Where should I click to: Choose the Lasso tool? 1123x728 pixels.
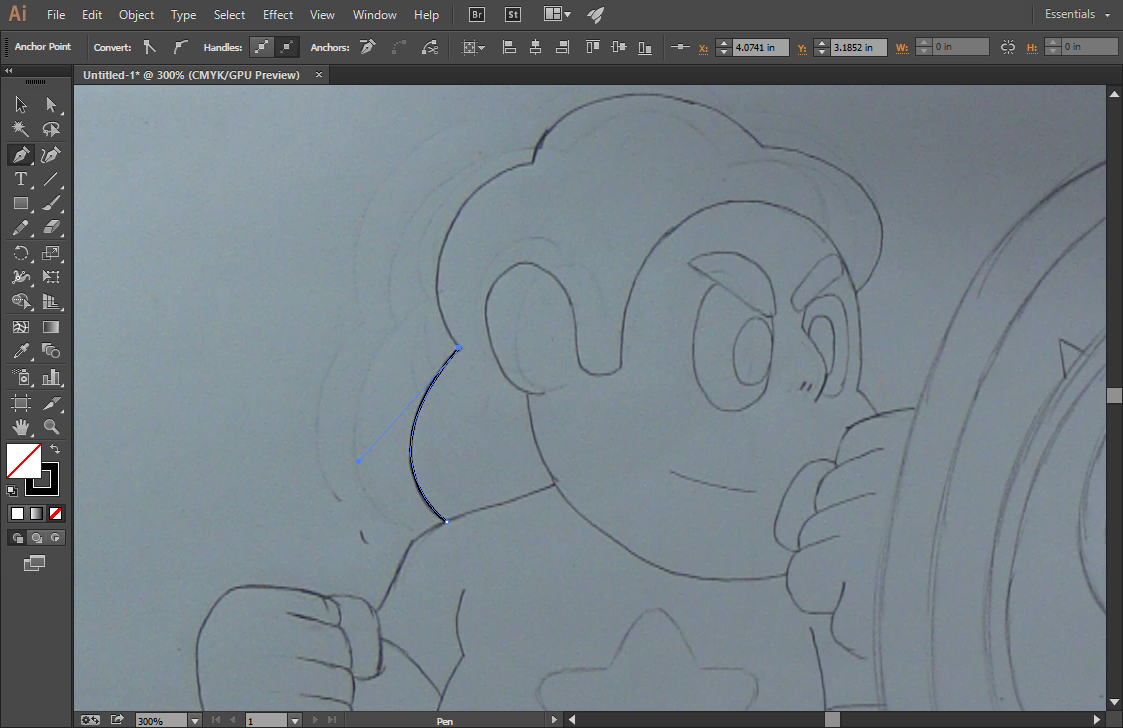[x=51, y=129]
